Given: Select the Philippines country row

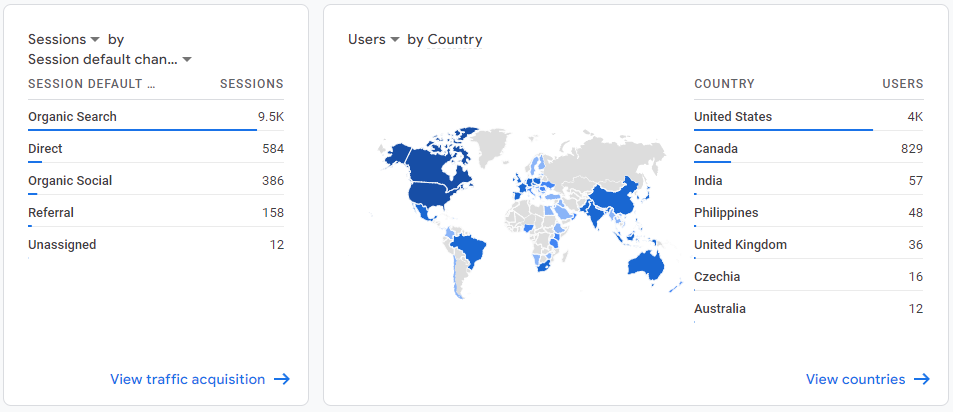Looking at the screenshot, I should [x=808, y=213].
